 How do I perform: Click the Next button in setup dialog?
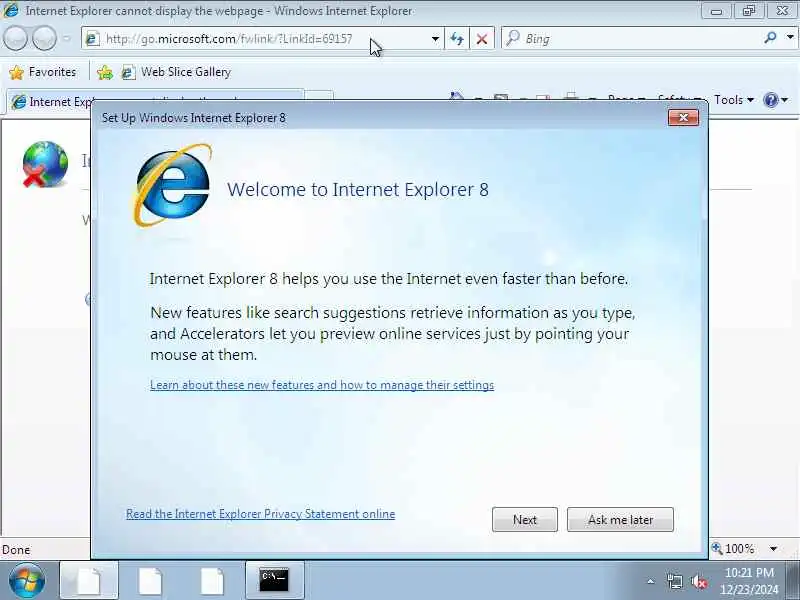click(x=524, y=519)
